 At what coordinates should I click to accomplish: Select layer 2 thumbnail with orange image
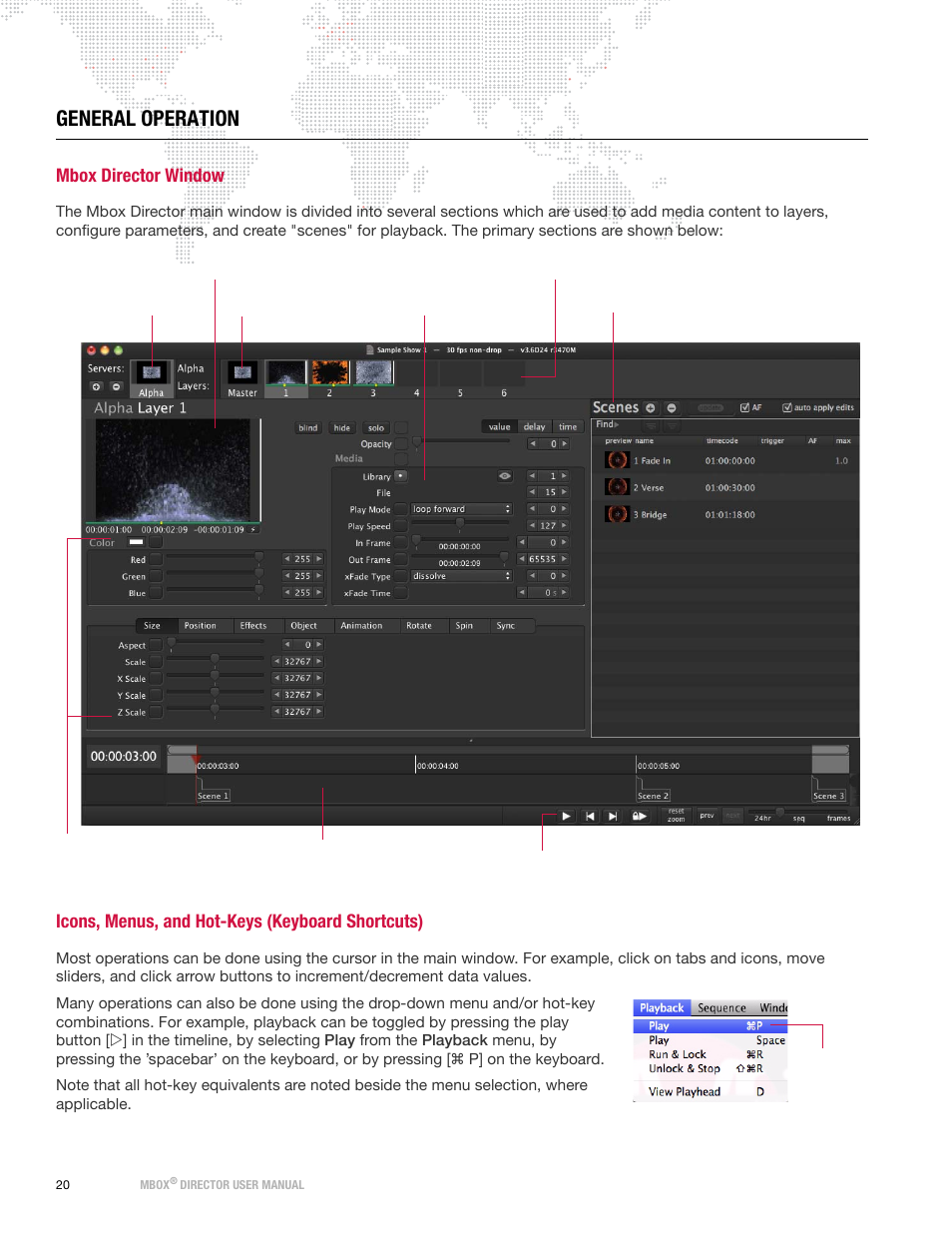click(x=329, y=372)
